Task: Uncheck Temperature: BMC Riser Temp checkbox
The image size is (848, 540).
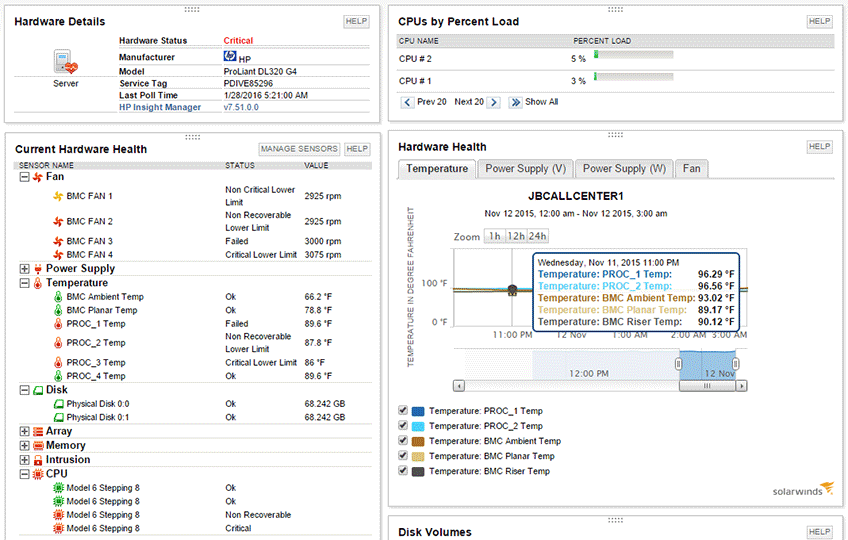Action: coord(403,471)
